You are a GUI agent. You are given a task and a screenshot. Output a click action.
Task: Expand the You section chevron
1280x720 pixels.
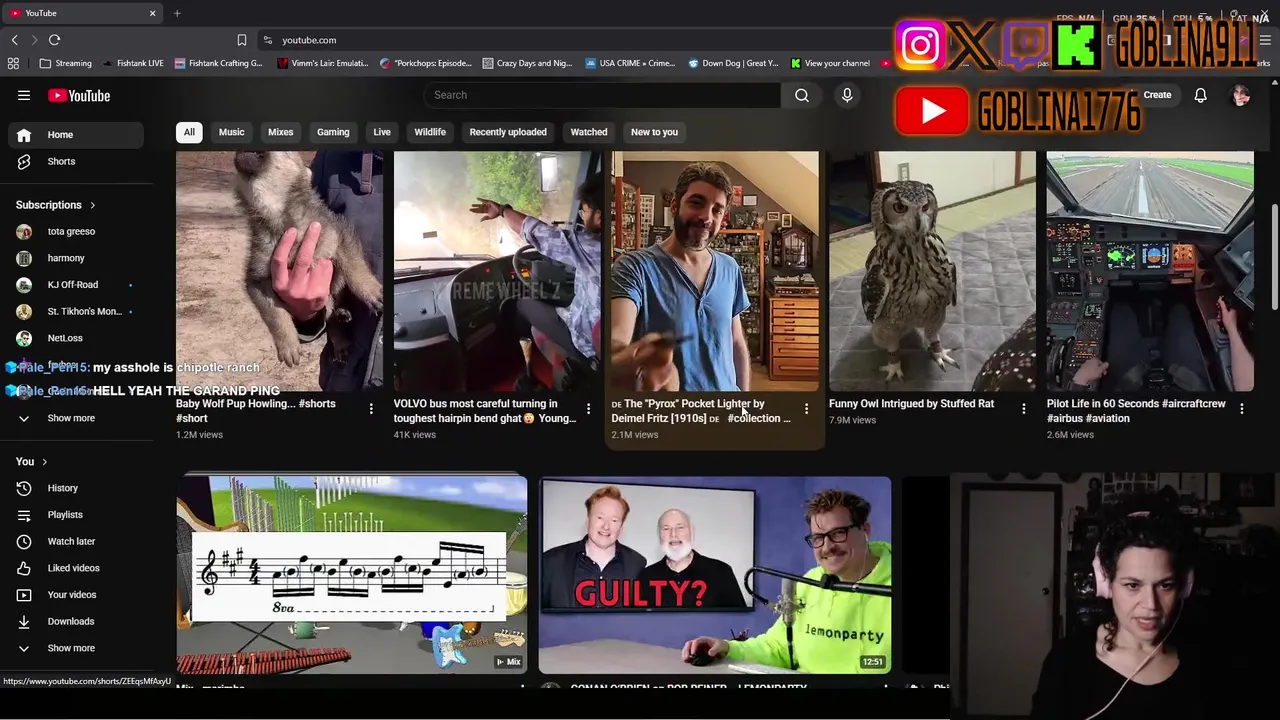(44, 462)
